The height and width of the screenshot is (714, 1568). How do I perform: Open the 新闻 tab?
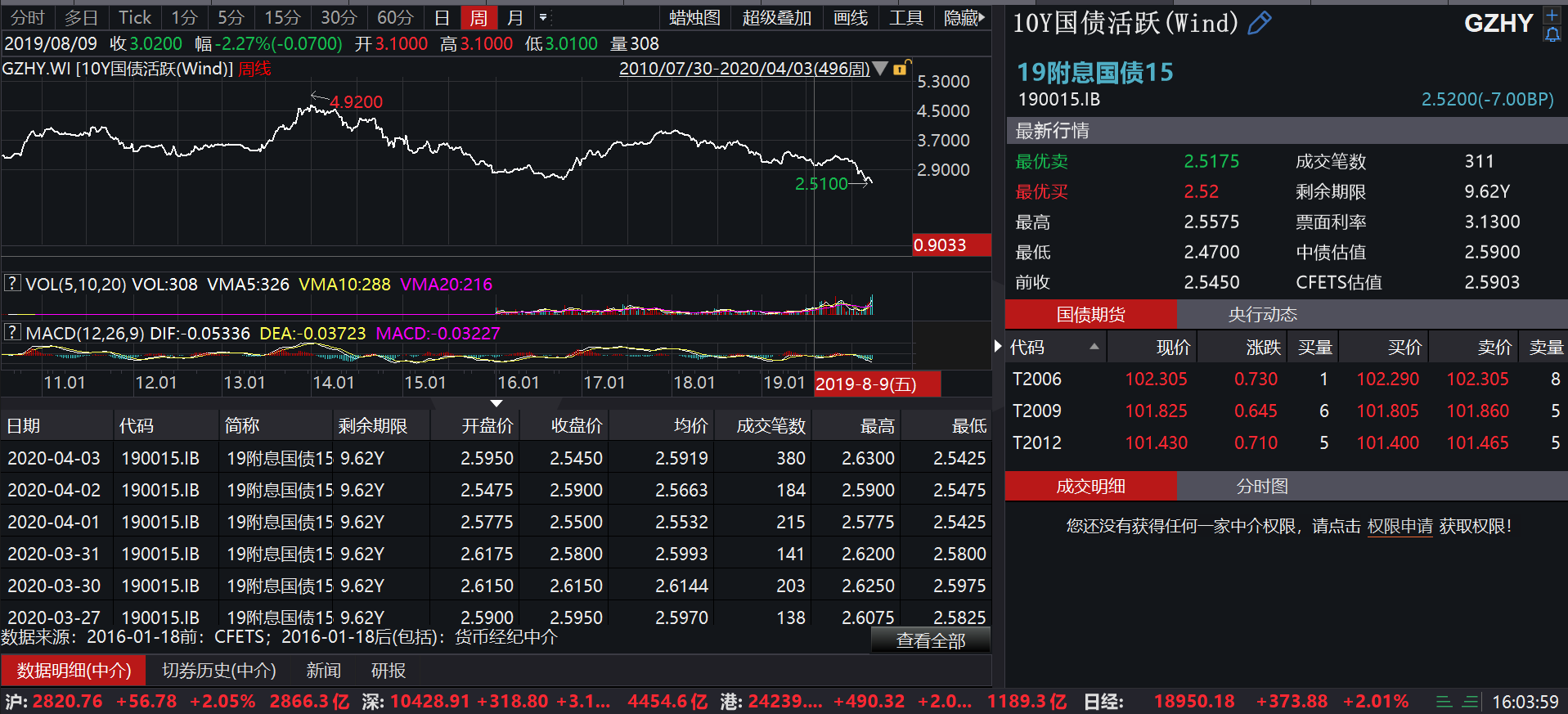pyautogui.click(x=323, y=671)
